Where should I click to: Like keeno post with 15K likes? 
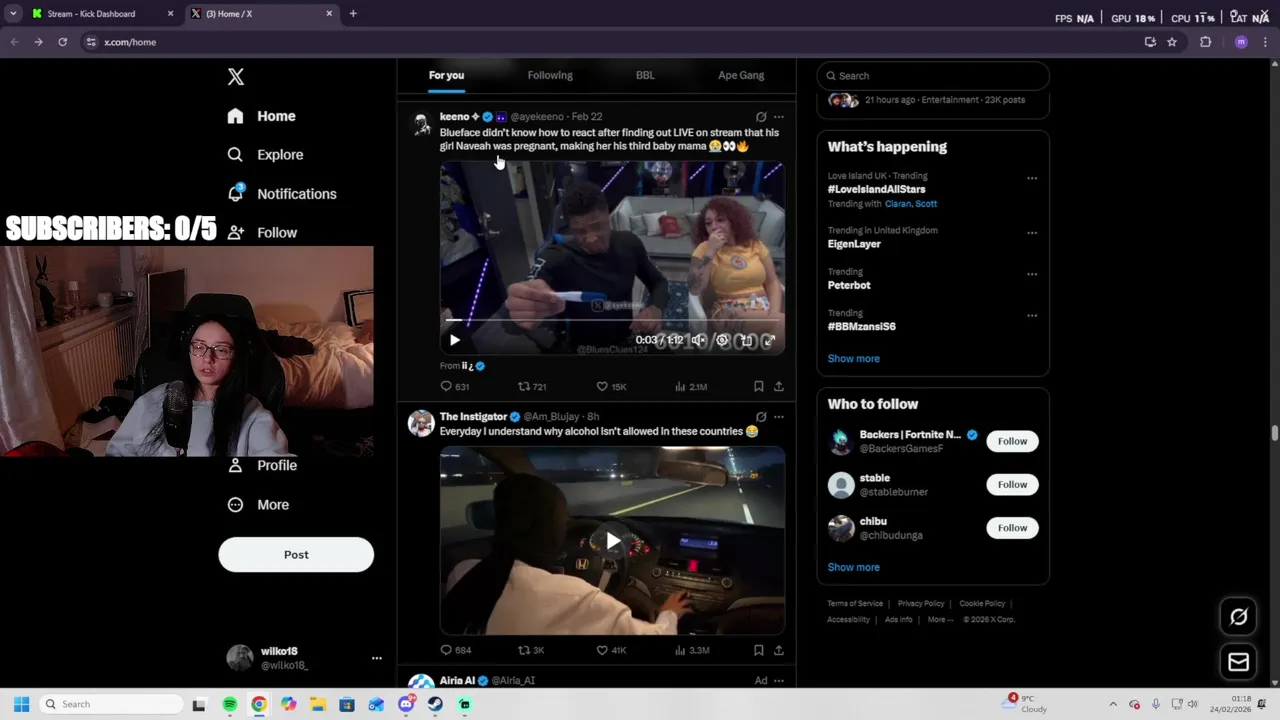611,386
